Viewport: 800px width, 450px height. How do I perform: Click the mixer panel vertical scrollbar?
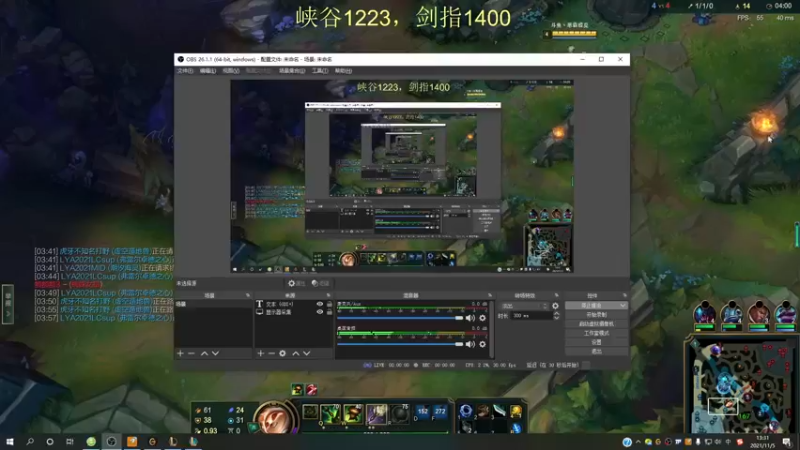[492, 329]
